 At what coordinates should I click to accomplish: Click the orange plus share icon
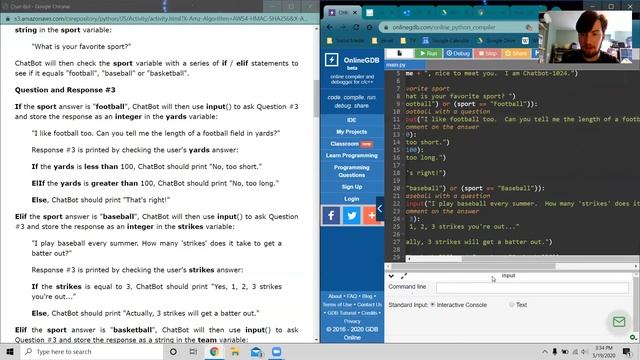pos(370,215)
